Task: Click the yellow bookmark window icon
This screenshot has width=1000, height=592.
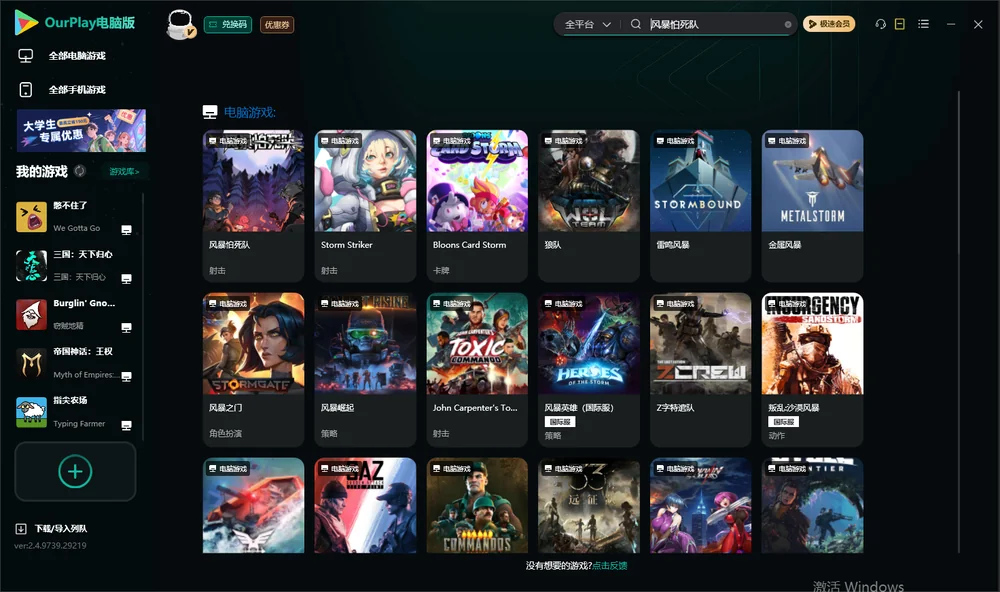Action: click(899, 24)
